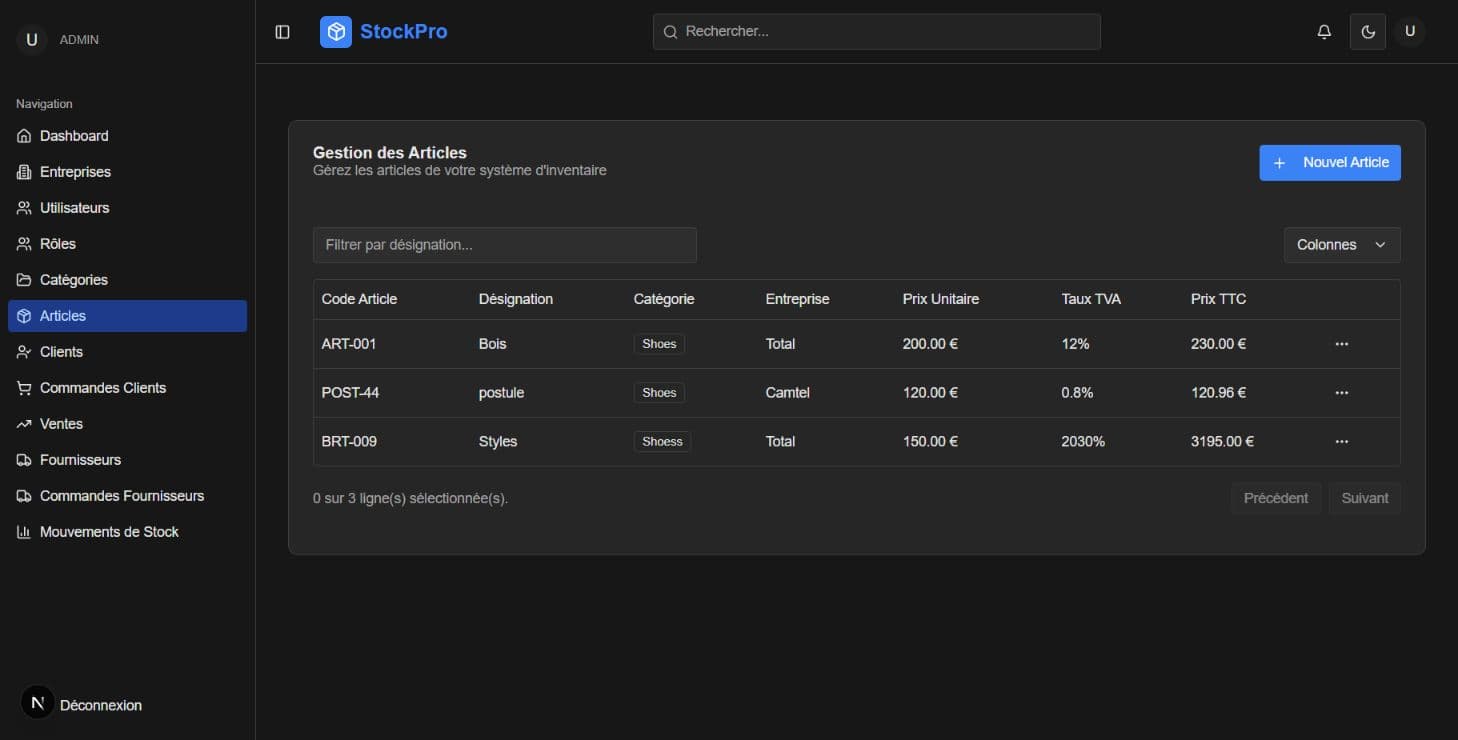Click the 120.96 € price cell
Screen dimensions: 1458x740
(1218, 393)
